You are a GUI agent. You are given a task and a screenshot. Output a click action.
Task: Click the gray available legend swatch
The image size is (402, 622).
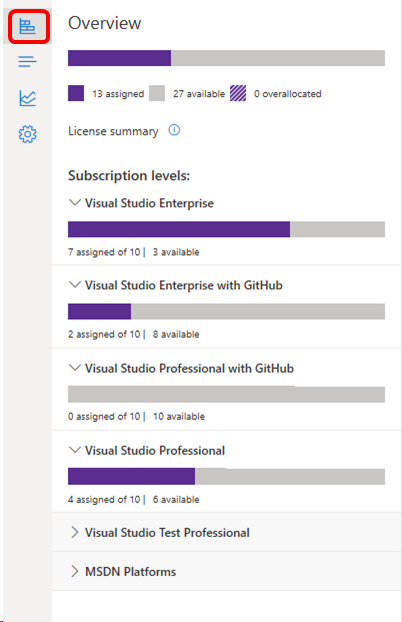pyautogui.click(x=157, y=93)
